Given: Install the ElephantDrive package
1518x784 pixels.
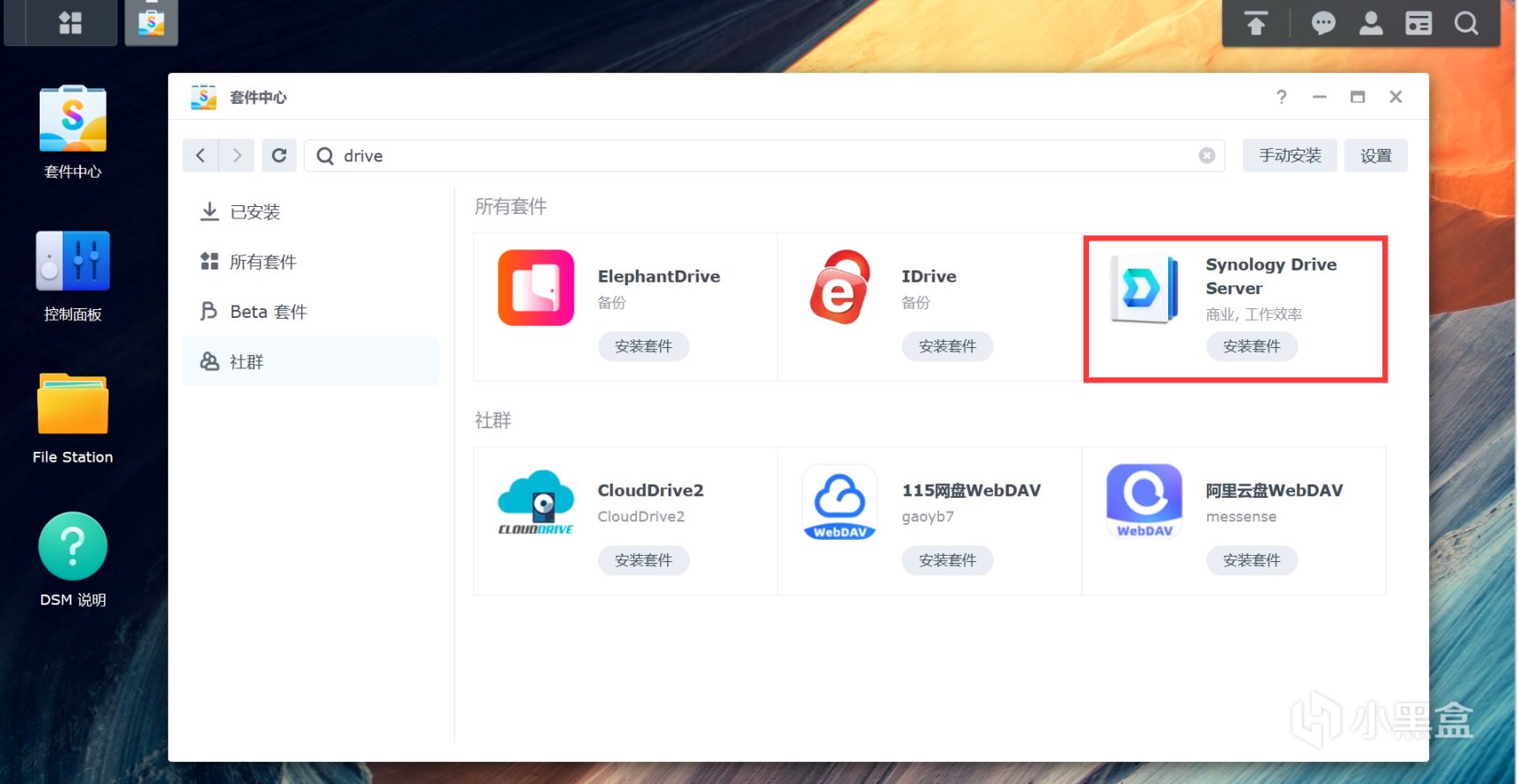Looking at the screenshot, I should point(643,346).
